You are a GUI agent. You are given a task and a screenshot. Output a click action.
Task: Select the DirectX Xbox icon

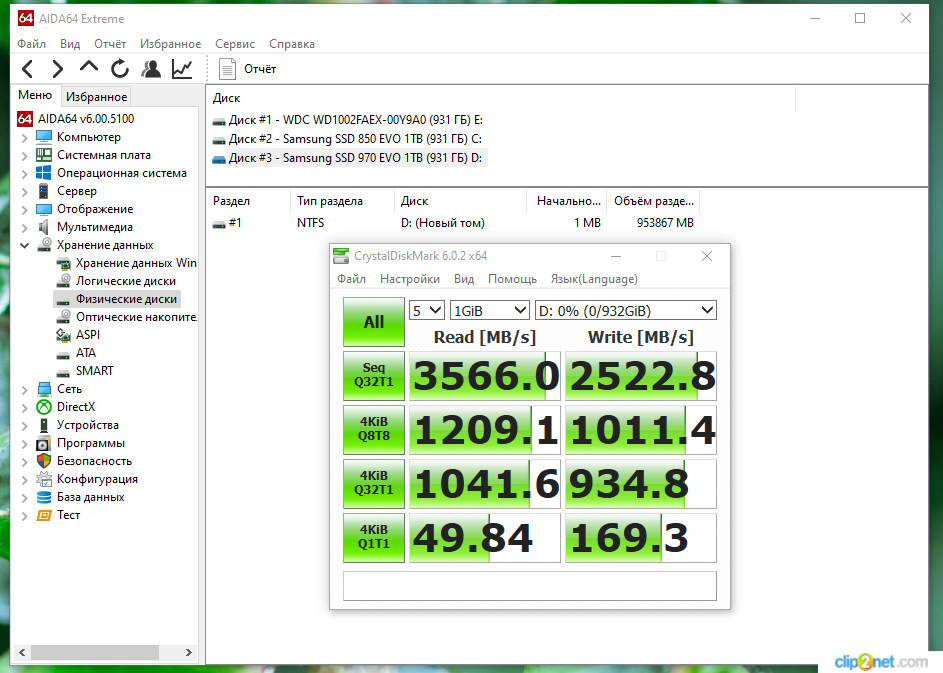(44, 407)
